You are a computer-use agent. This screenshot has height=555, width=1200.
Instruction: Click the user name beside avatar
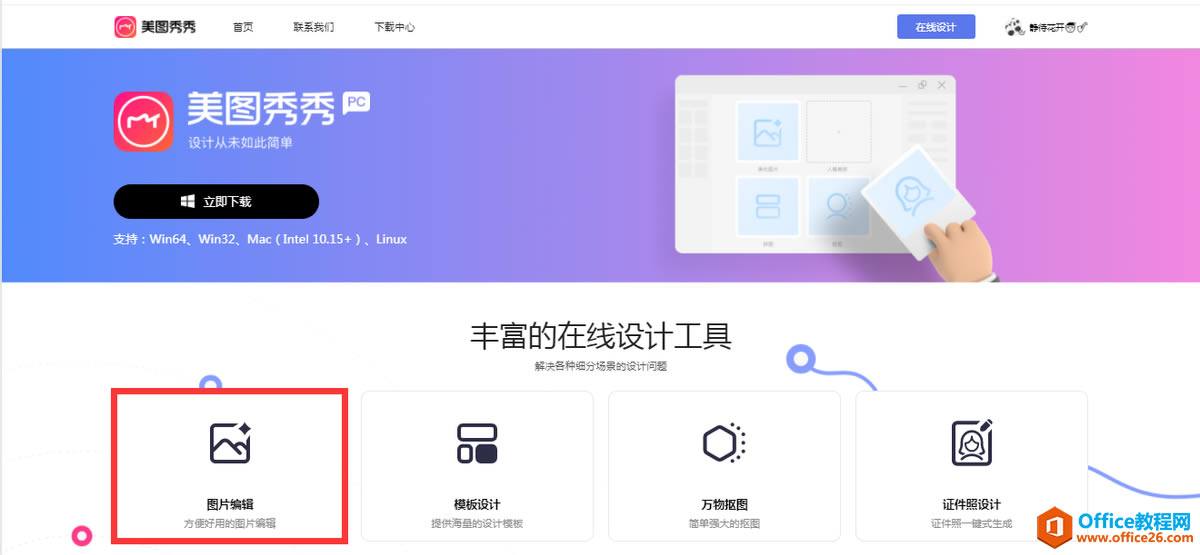1058,28
